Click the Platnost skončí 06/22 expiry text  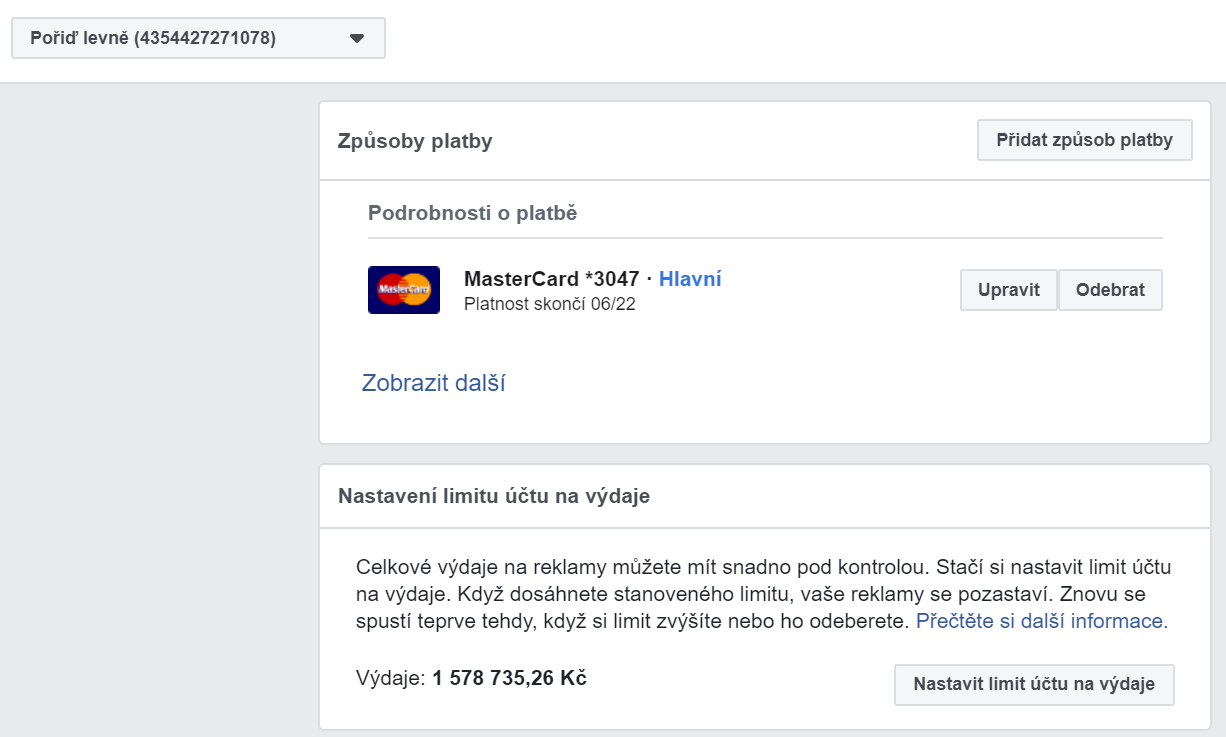[x=550, y=304]
